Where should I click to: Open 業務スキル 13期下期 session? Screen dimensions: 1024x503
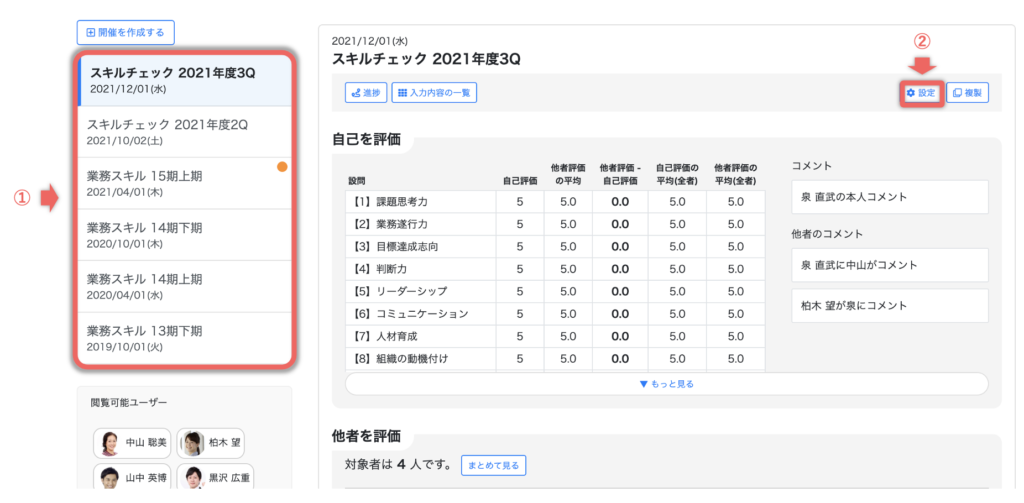coord(185,338)
